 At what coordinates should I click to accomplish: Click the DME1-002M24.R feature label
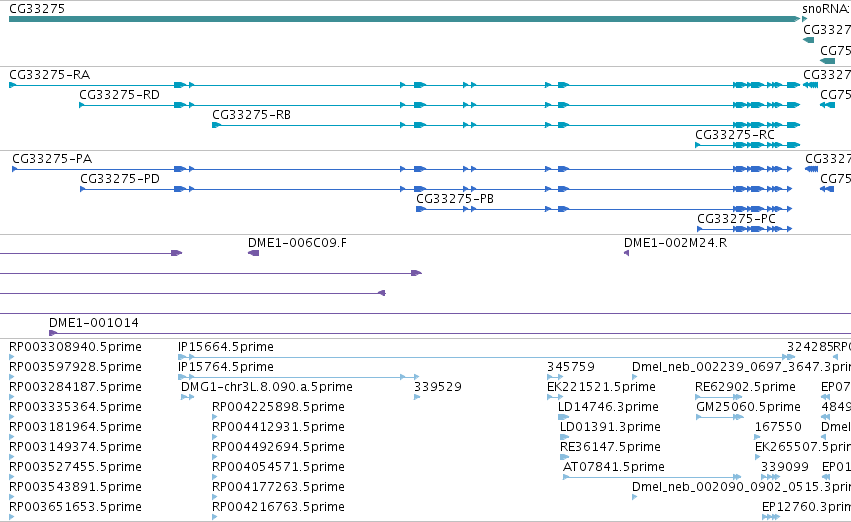pyautogui.click(x=676, y=243)
